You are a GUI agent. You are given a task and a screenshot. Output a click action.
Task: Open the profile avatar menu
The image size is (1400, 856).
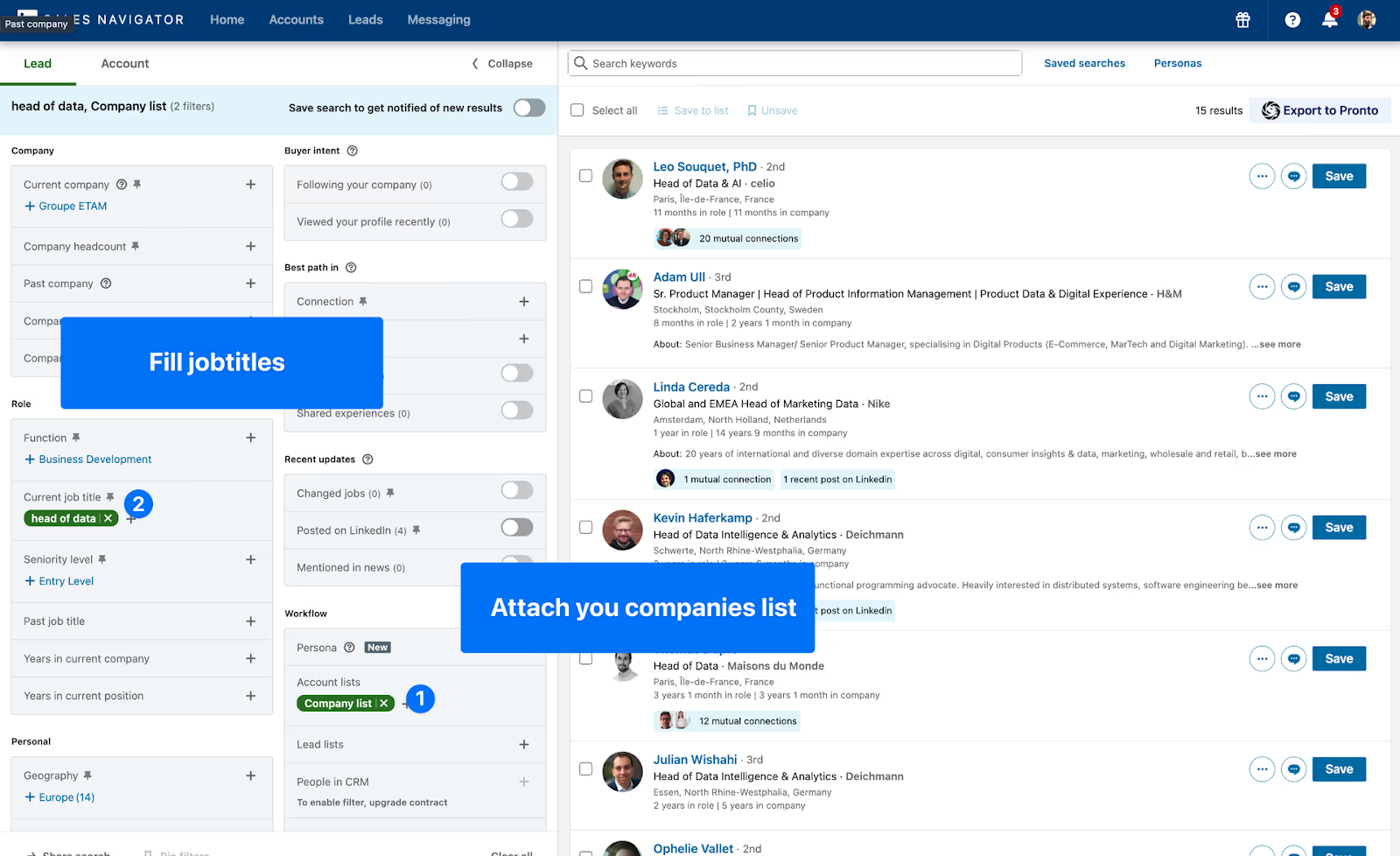click(x=1367, y=19)
